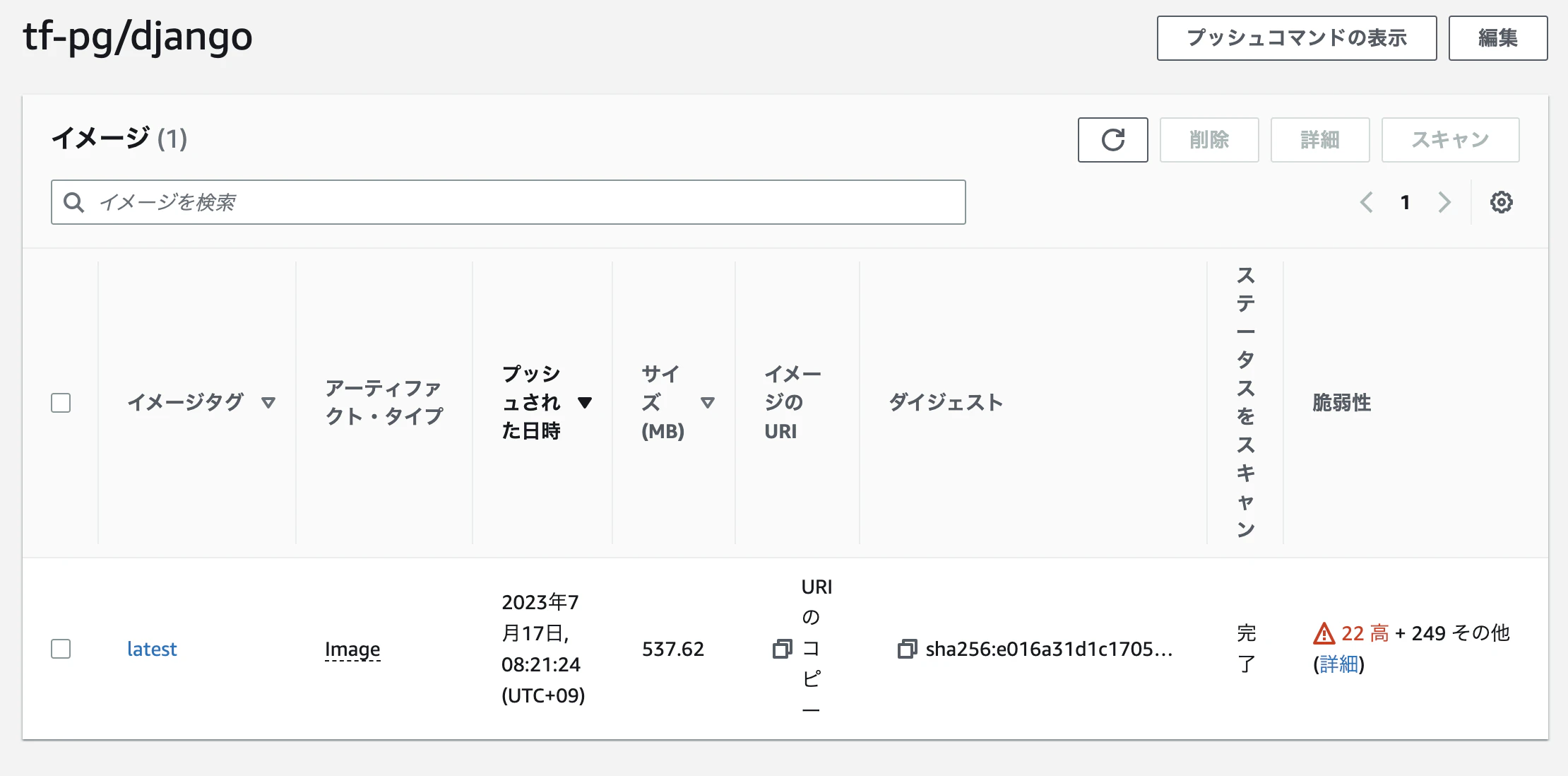Screen dimensions: 1568x776
Task: Click the copy icon beside sha256 digest
Action: (x=907, y=649)
